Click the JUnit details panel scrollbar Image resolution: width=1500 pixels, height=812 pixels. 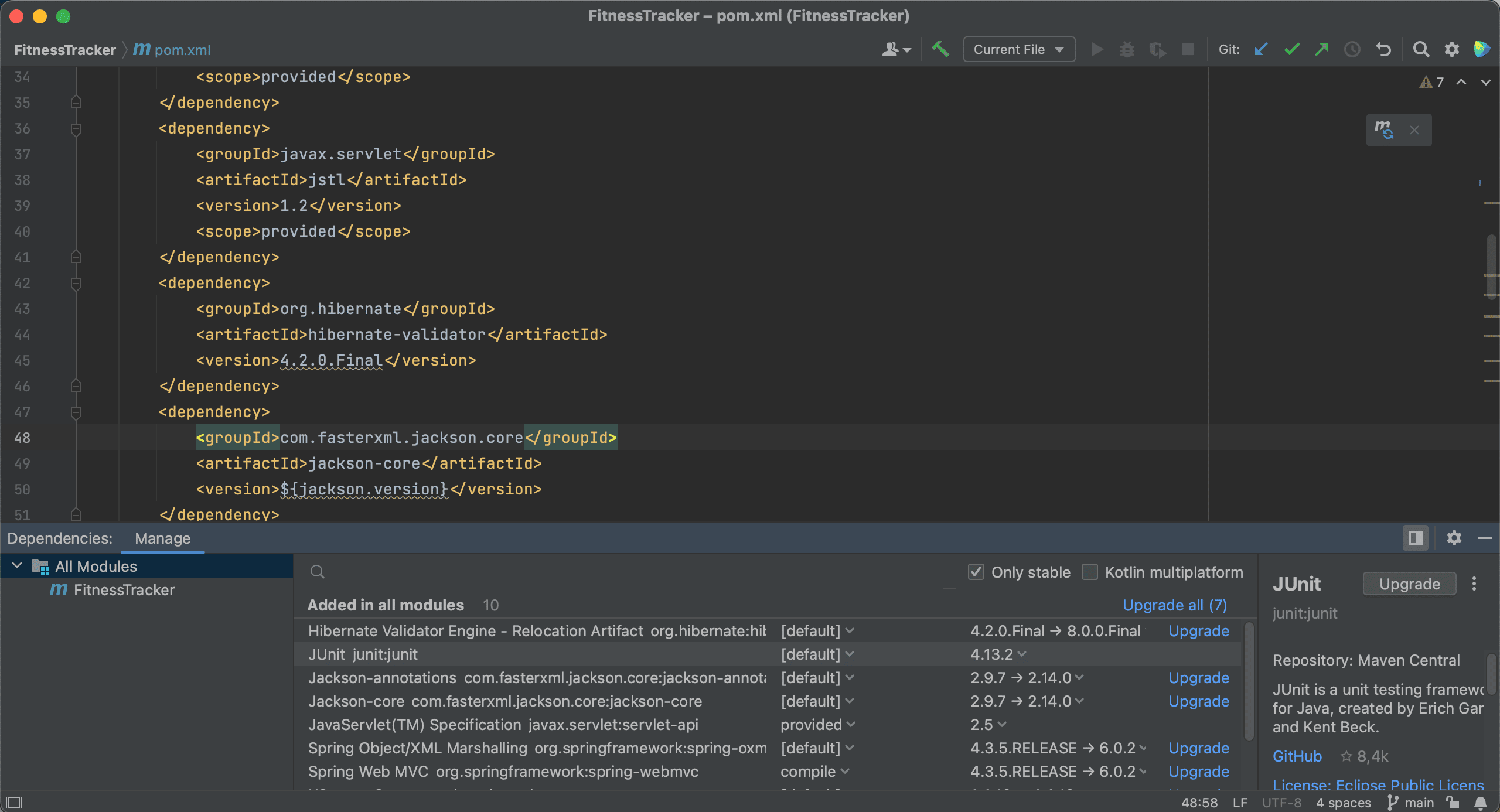pos(1492,674)
